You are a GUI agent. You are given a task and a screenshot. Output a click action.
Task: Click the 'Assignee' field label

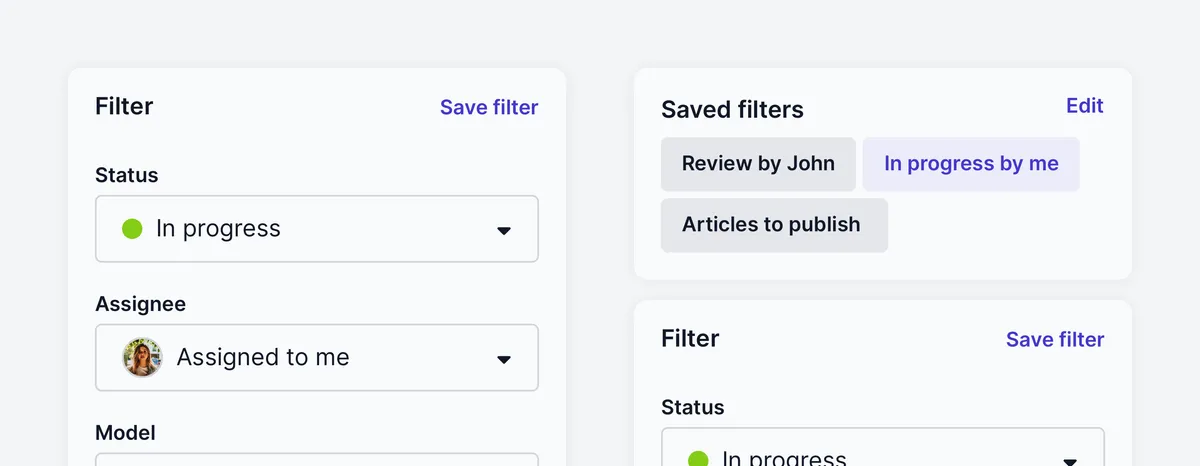pos(140,304)
